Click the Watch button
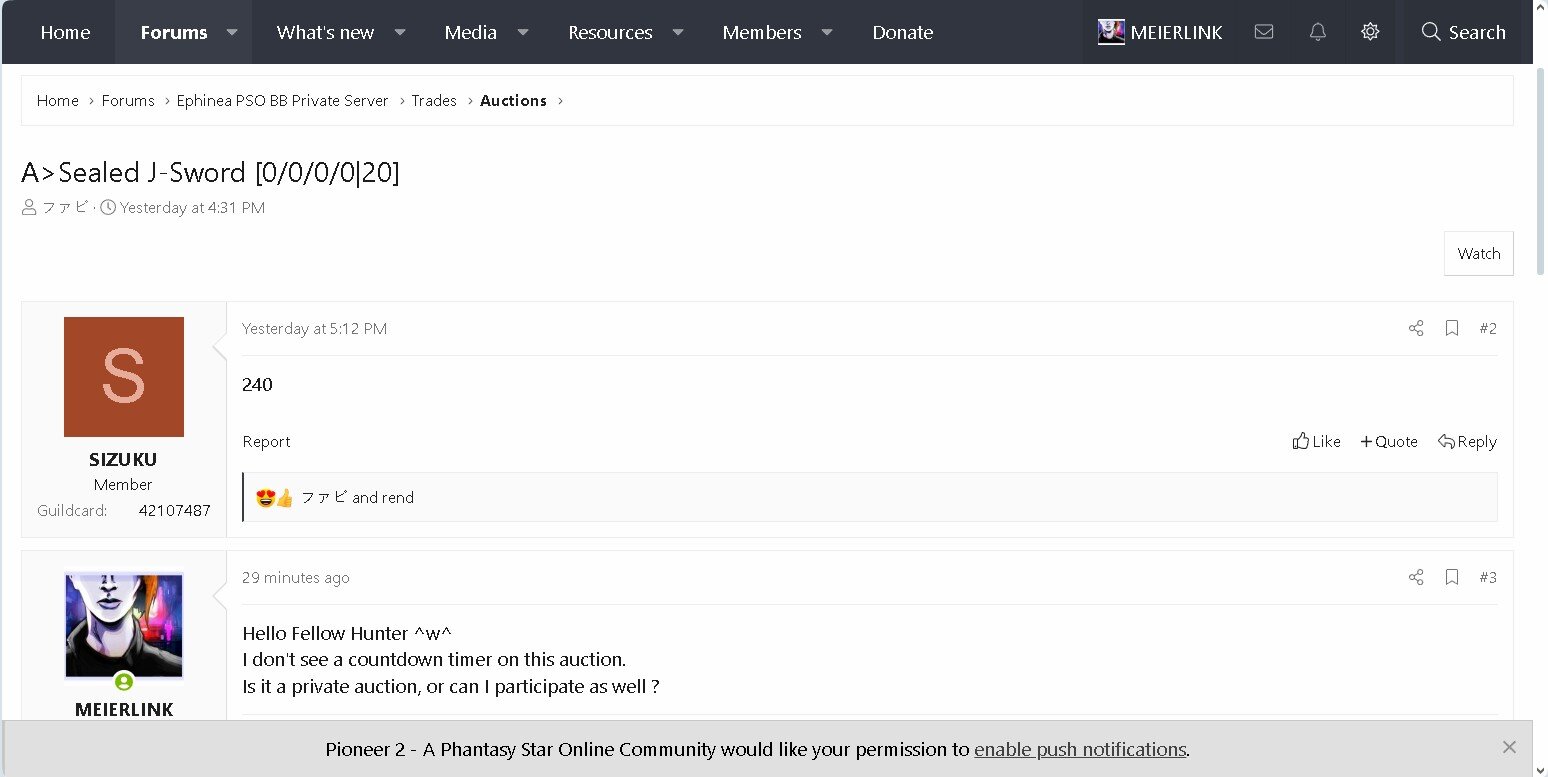 [1478, 254]
